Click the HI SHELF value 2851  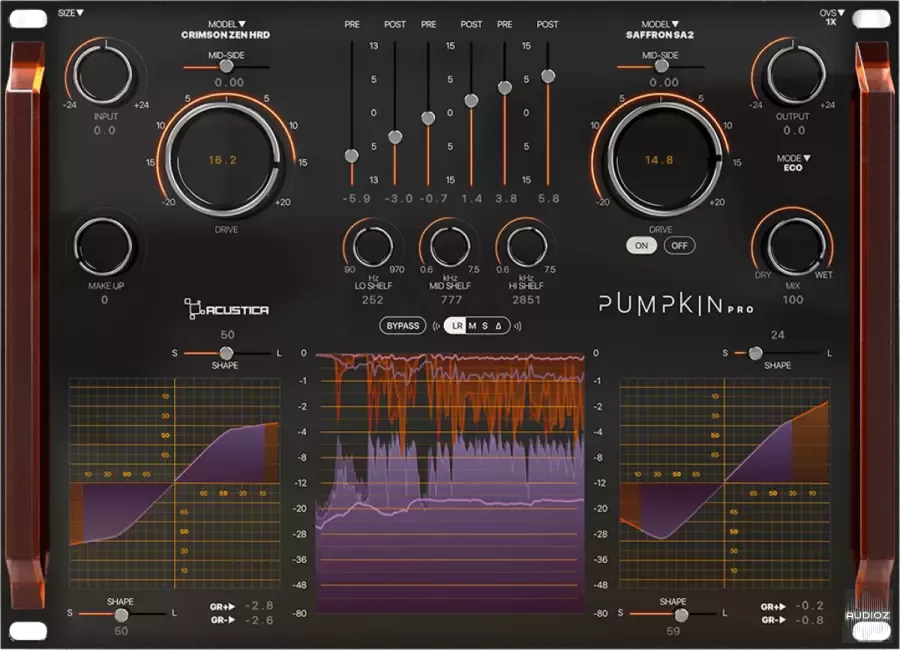pyautogui.click(x=526, y=300)
